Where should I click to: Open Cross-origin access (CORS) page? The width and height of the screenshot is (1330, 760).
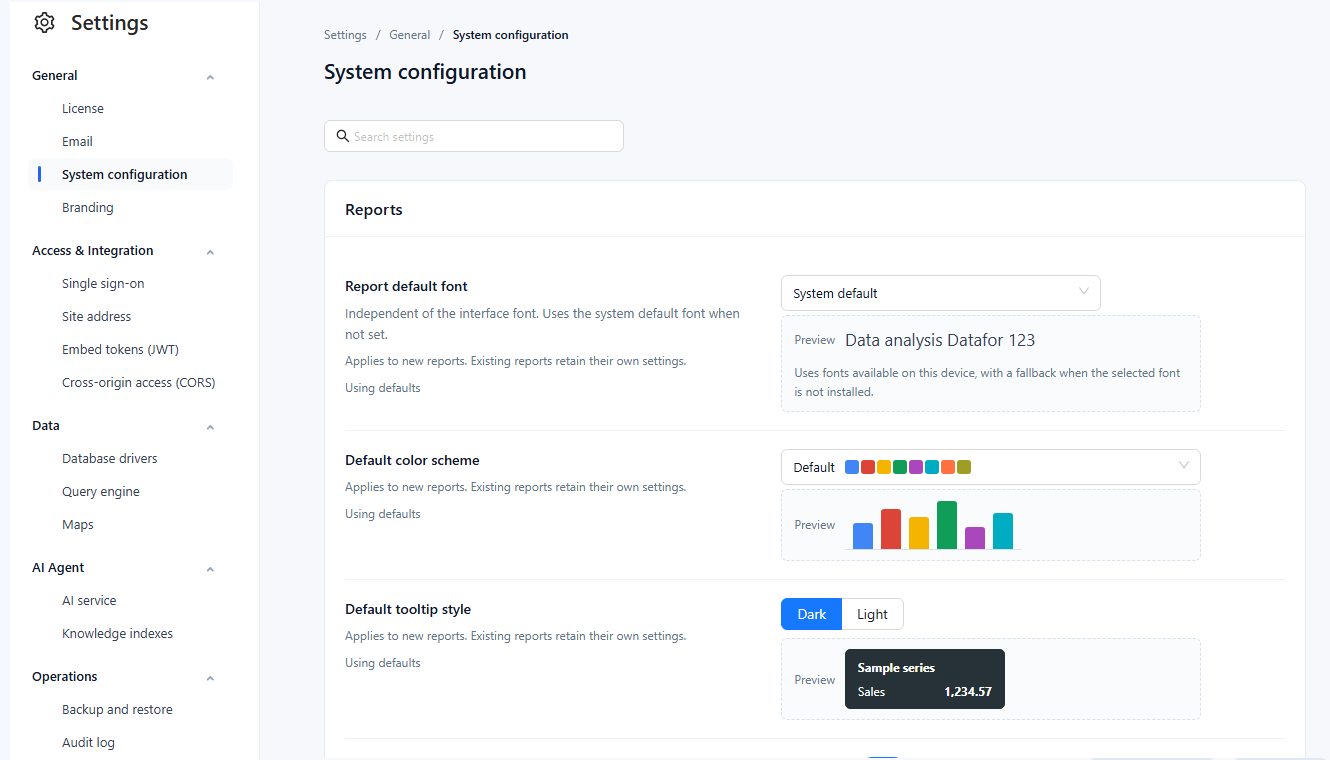138,382
